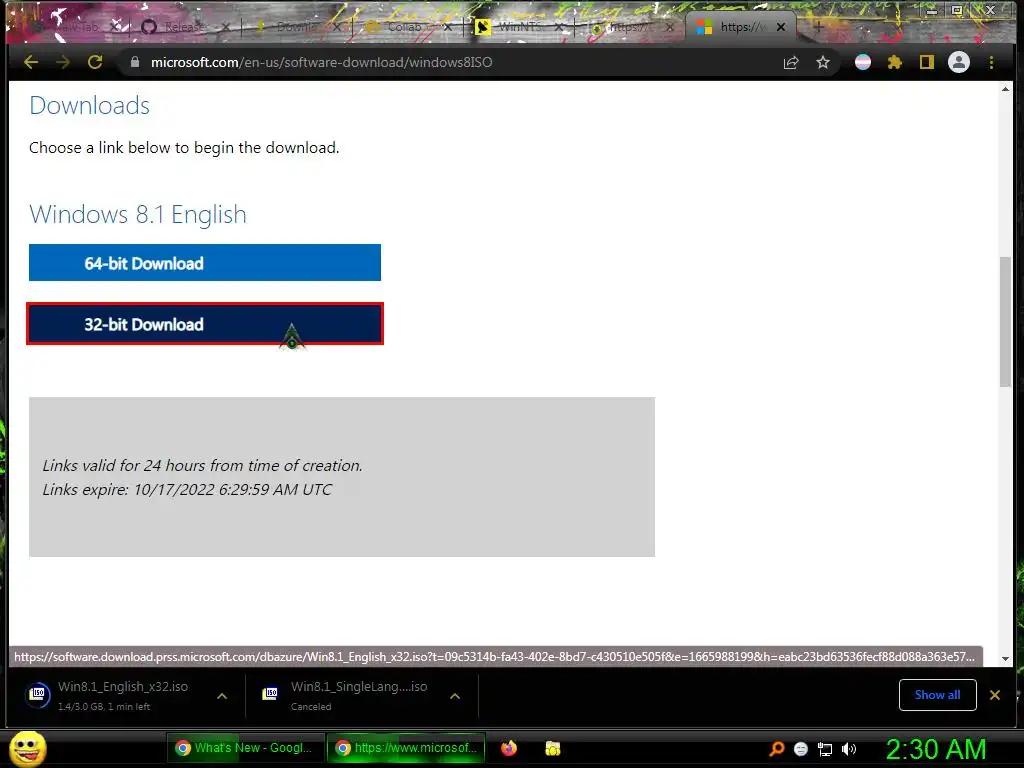Open a new browser tab
Screen dimensions: 1024x768
coord(818,27)
